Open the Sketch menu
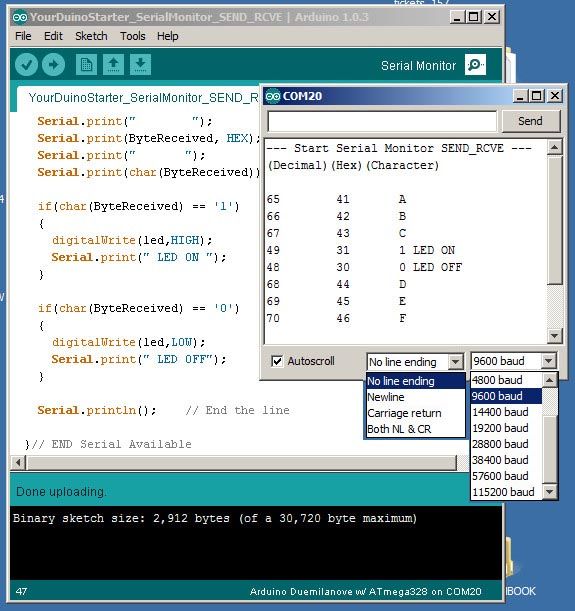575x611 pixels. coord(91,36)
